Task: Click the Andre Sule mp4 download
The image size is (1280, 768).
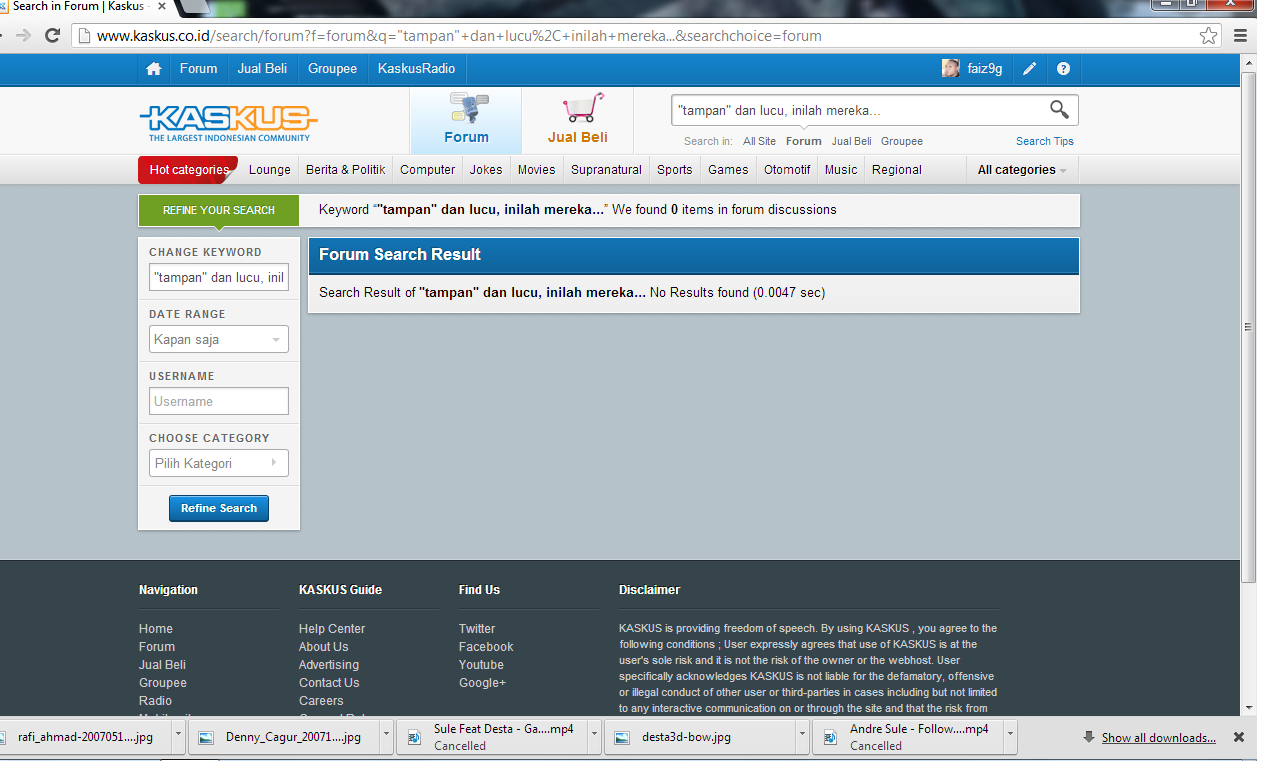Action: (x=908, y=737)
